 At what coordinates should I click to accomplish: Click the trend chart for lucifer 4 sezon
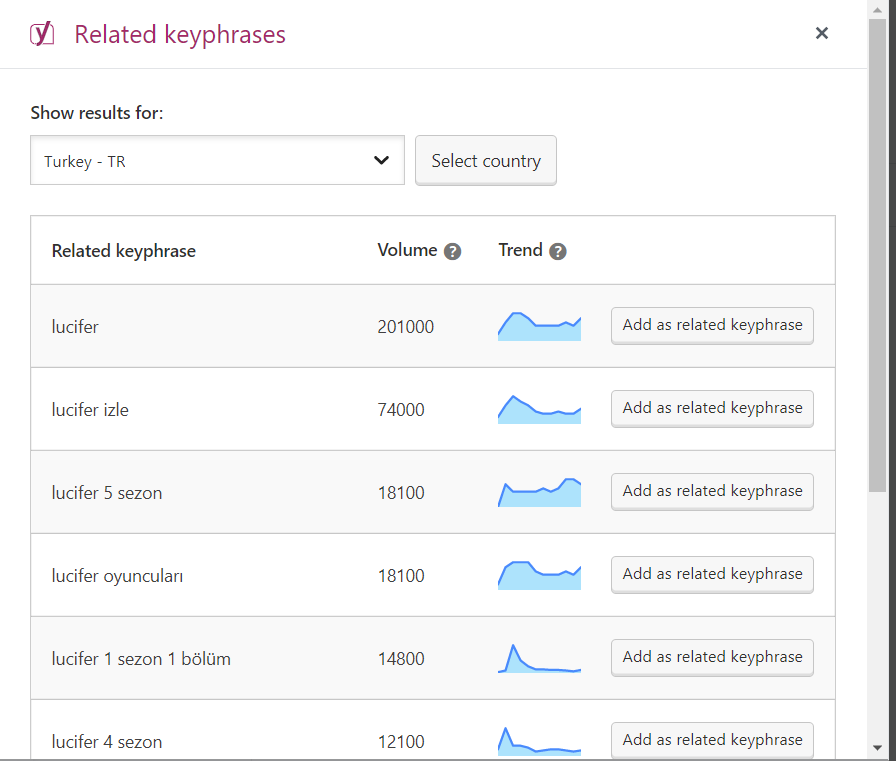pyautogui.click(x=539, y=741)
